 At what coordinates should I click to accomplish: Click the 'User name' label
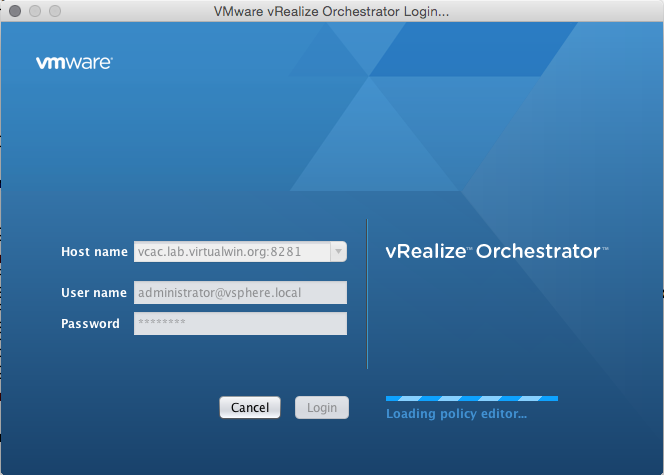[x=94, y=293]
